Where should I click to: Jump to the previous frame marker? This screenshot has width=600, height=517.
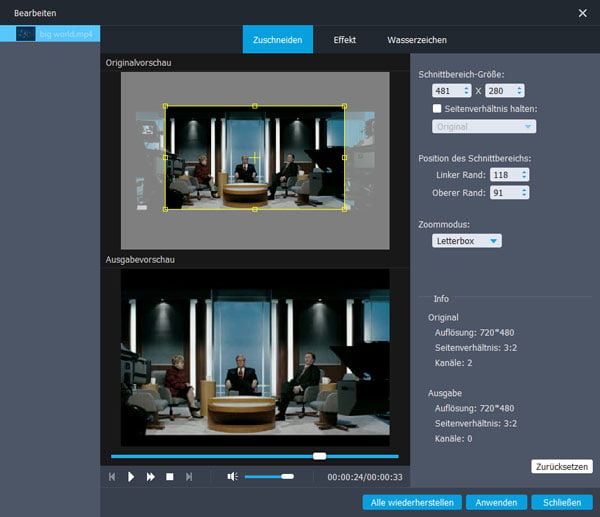112,477
